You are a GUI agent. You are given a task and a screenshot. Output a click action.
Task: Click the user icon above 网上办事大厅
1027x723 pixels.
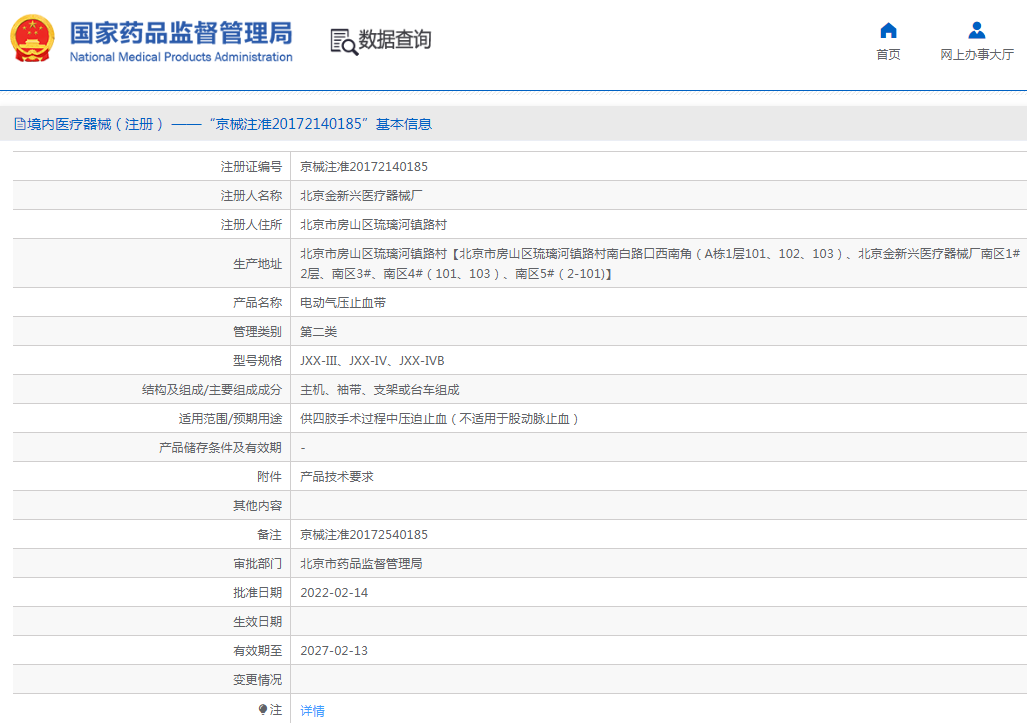(976, 30)
